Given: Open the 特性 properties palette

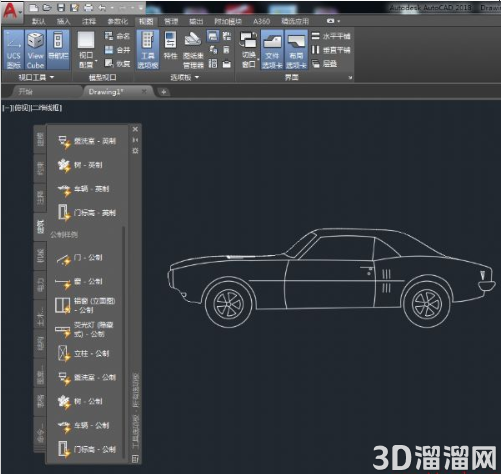Looking at the screenshot, I should pos(170,46).
